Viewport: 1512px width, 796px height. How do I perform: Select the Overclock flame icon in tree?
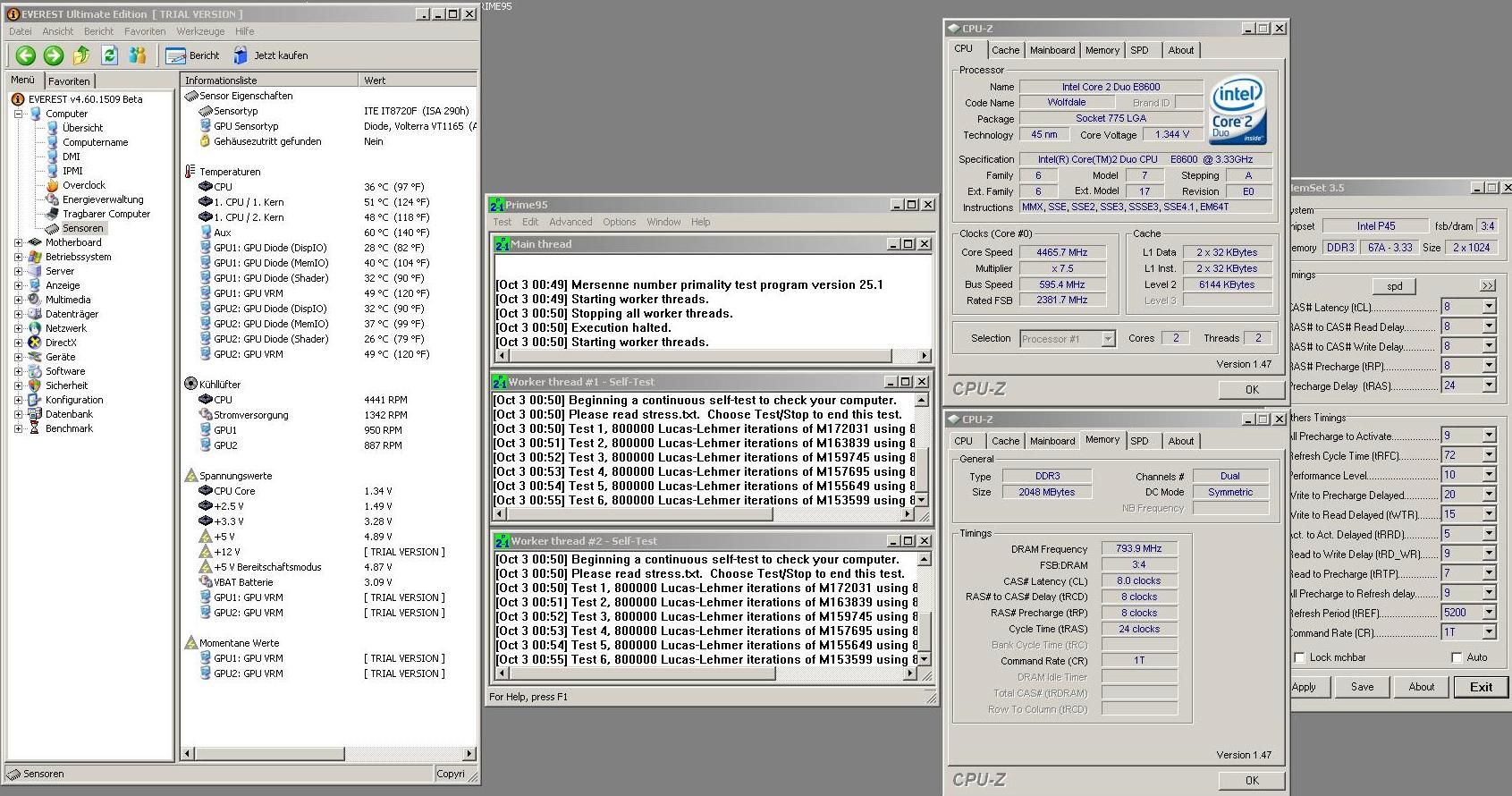pos(53,185)
